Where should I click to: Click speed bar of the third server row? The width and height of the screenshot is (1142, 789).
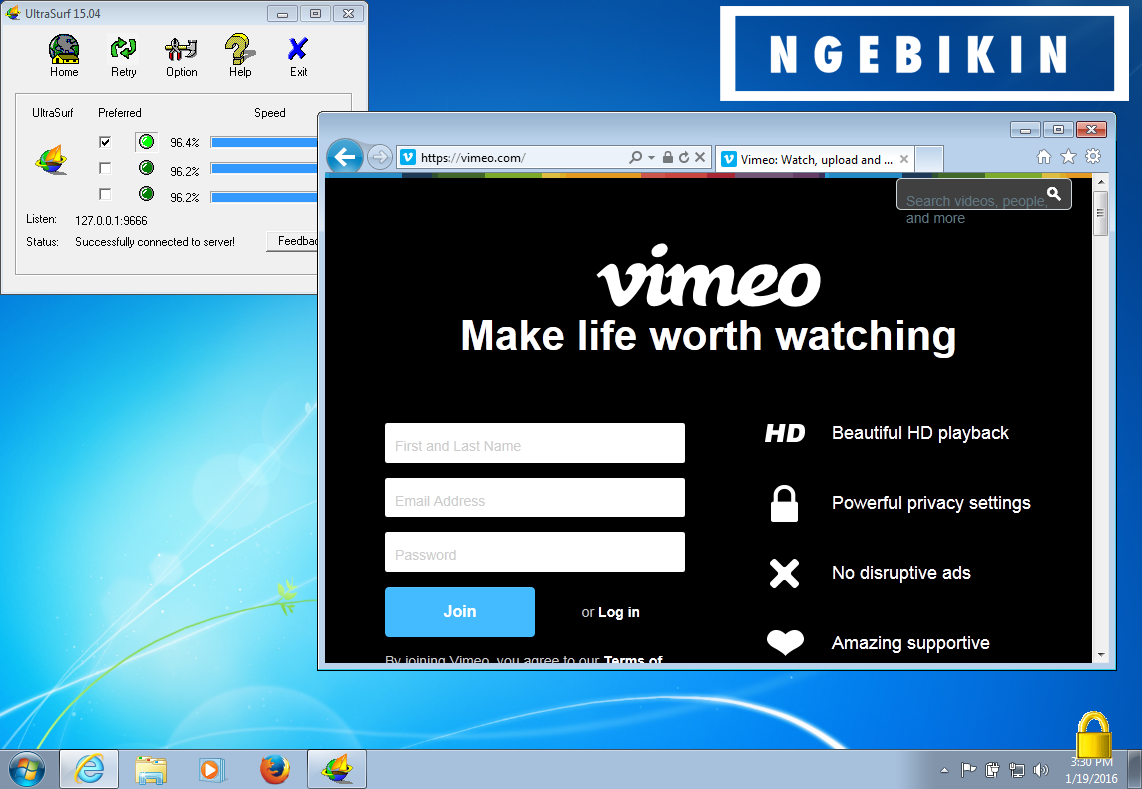click(x=264, y=197)
